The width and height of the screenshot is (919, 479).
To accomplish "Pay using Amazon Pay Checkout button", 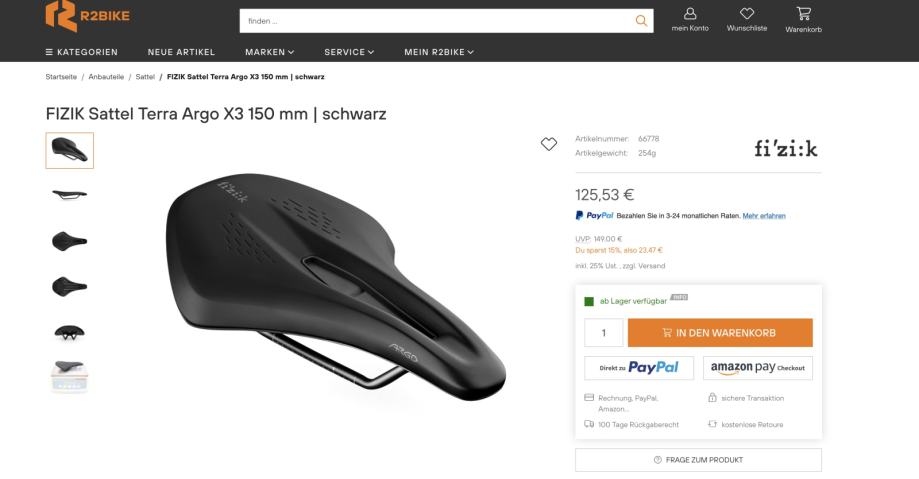I will click(x=757, y=368).
